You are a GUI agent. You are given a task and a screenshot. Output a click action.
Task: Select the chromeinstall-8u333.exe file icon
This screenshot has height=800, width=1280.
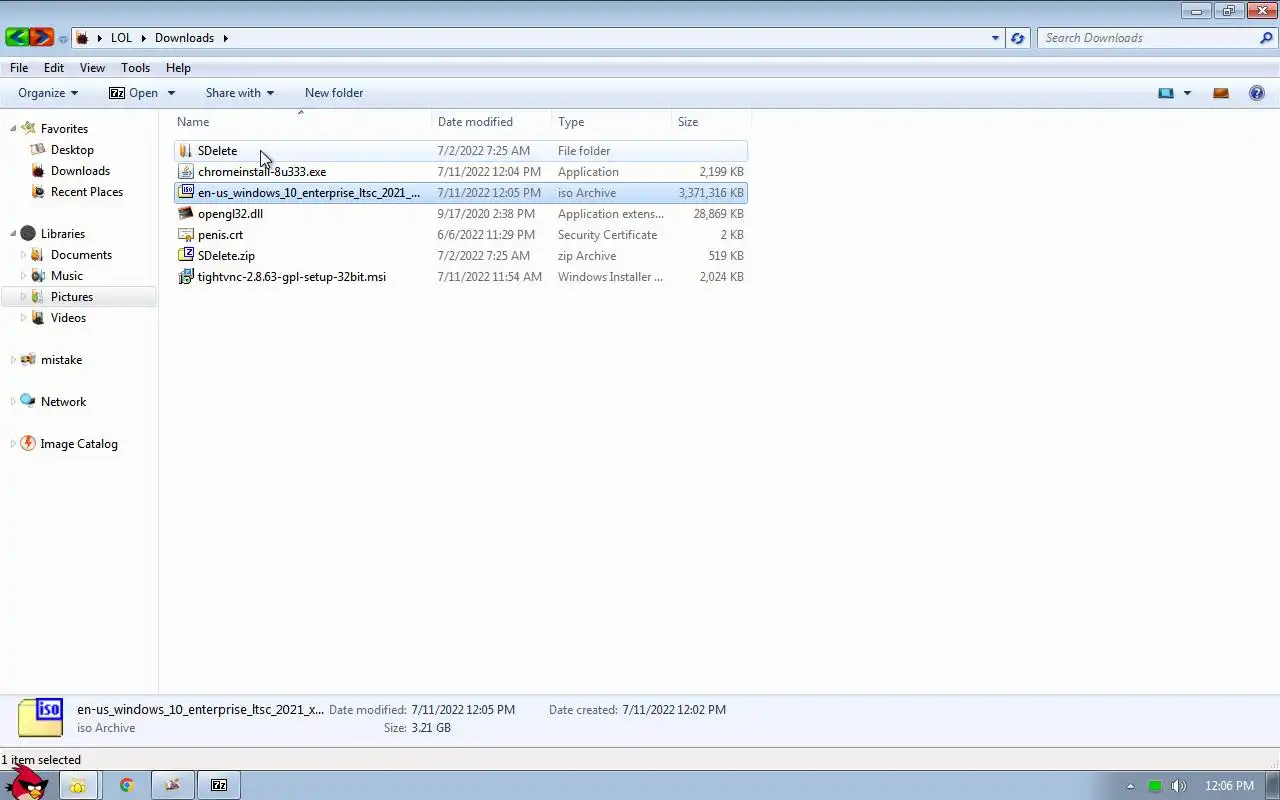[x=186, y=172]
